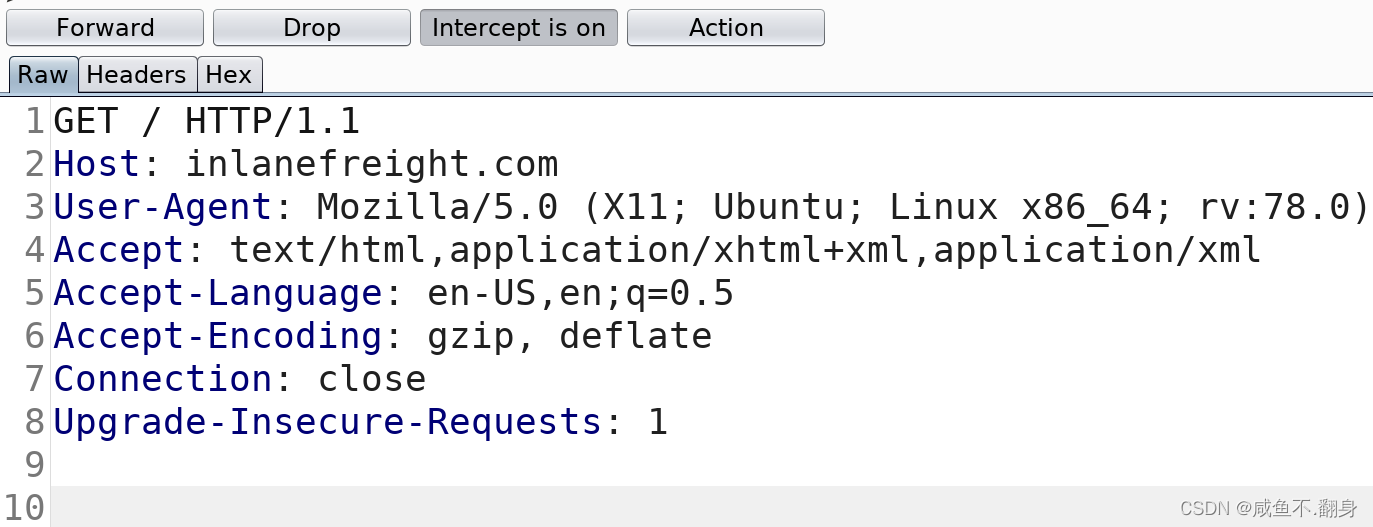This screenshot has height=527, width=1373.
Task: Open the Headers tab
Action: click(x=136, y=75)
